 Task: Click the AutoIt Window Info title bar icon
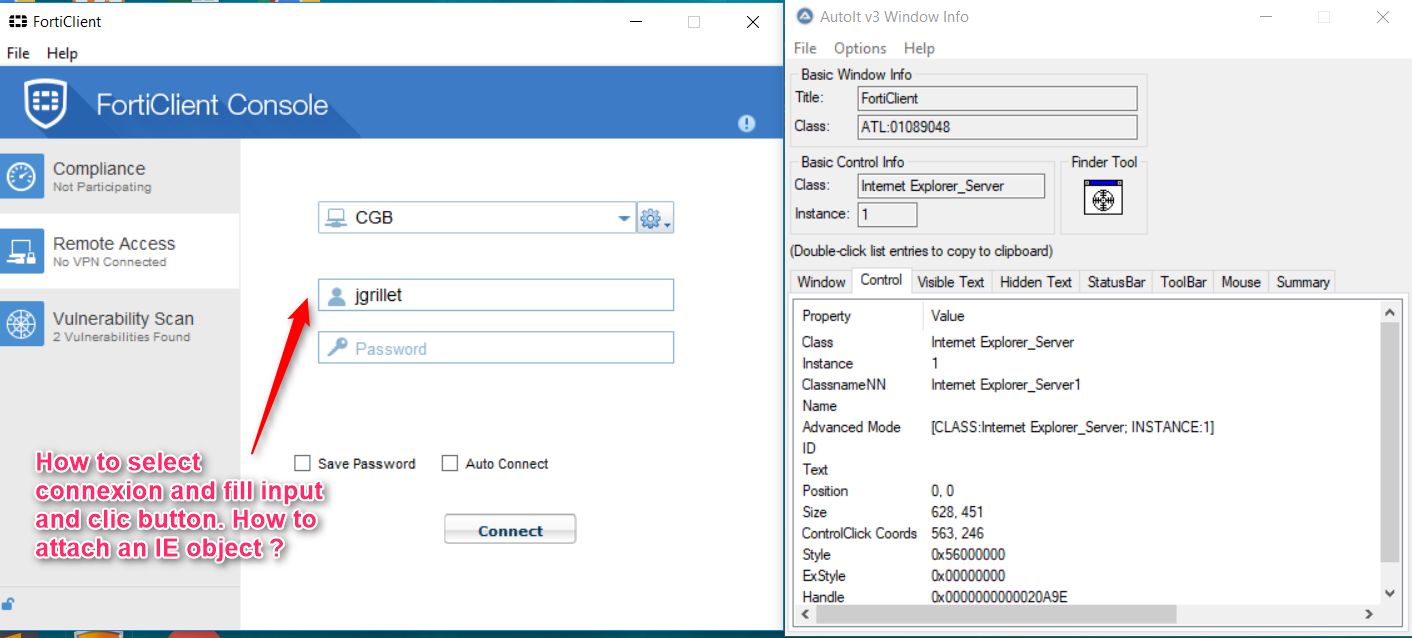tap(804, 16)
